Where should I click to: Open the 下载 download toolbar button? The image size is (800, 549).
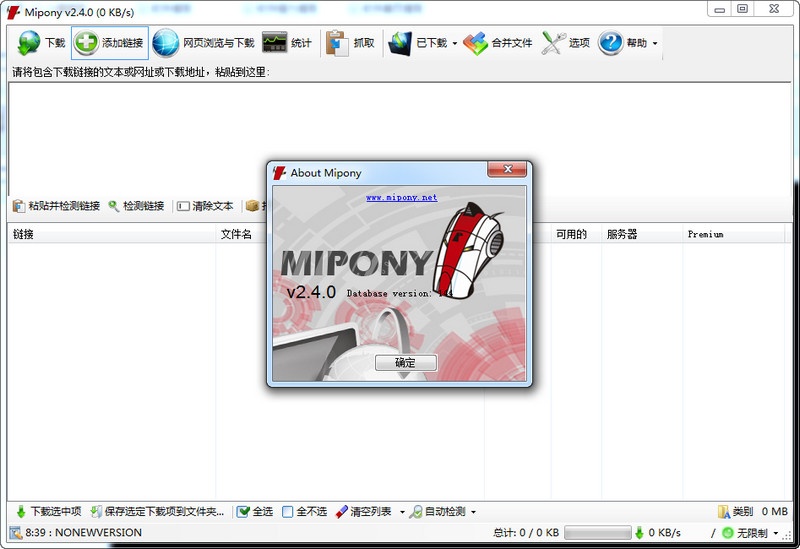(x=41, y=43)
